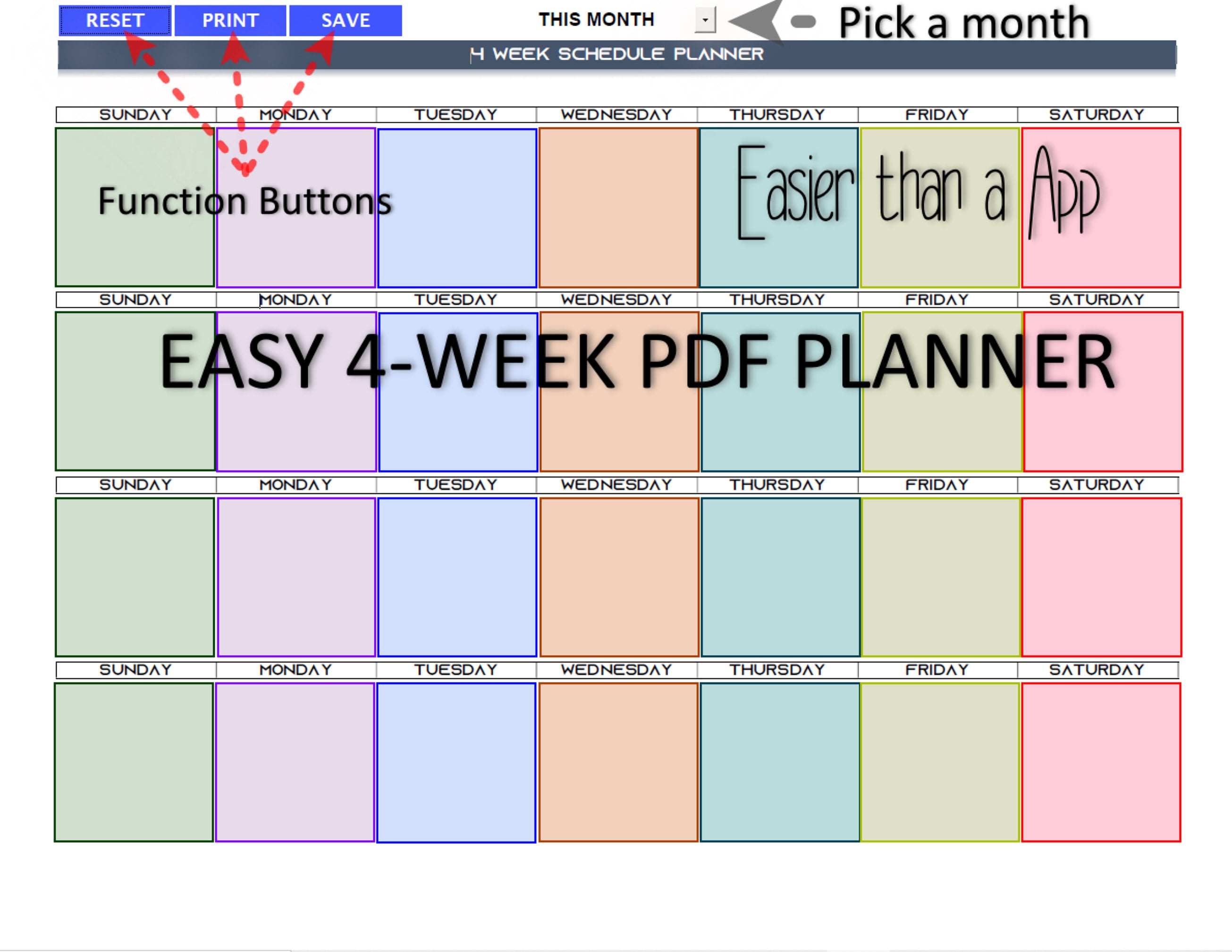This screenshot has height=952, width=1232.
Task: Click the first week's Sunday green cell
Action: pos(135,208)
